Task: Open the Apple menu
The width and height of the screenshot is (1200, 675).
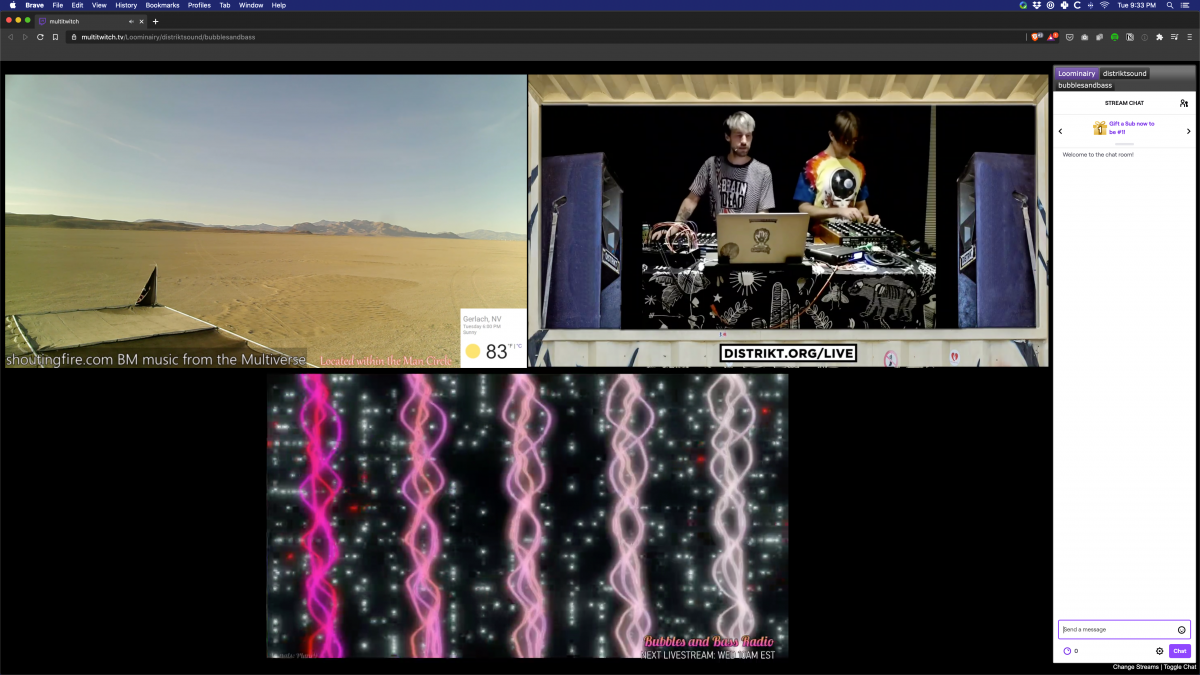Action: coord(12,5)
